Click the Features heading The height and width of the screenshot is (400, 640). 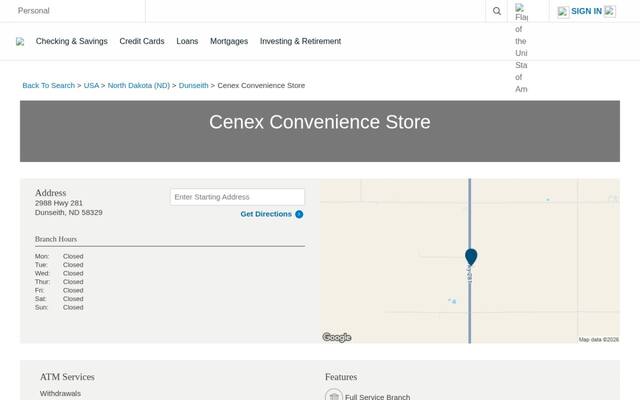pos(341,377)
